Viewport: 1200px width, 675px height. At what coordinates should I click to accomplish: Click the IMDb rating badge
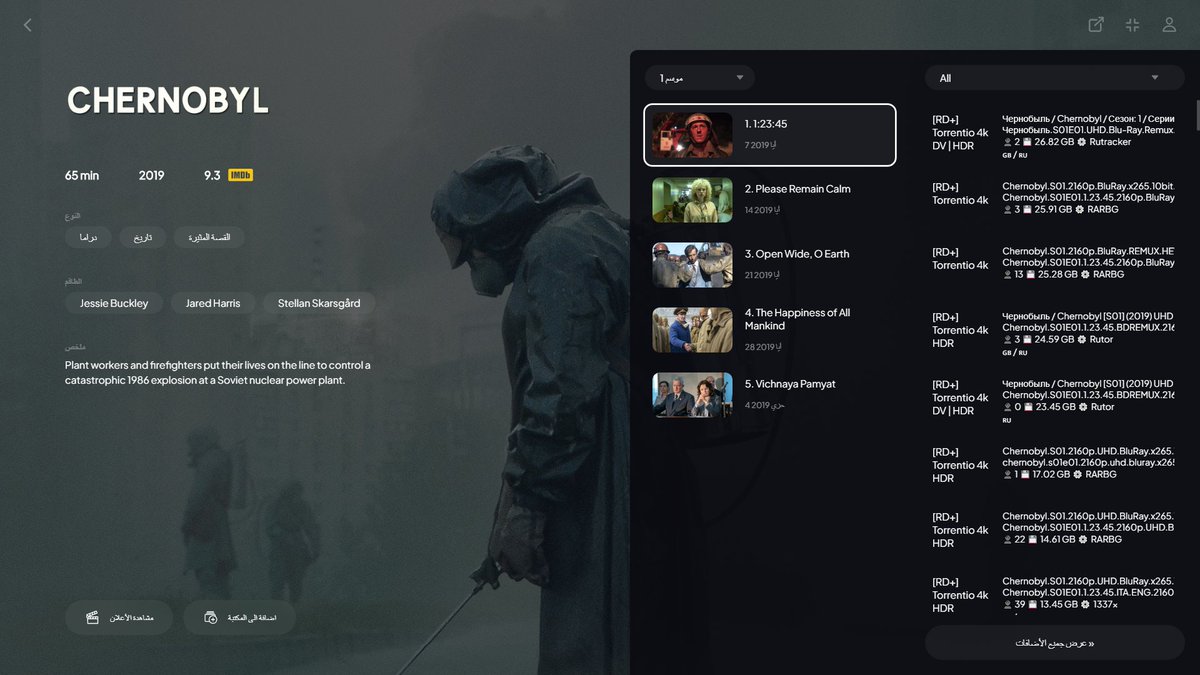coord(240,175)
